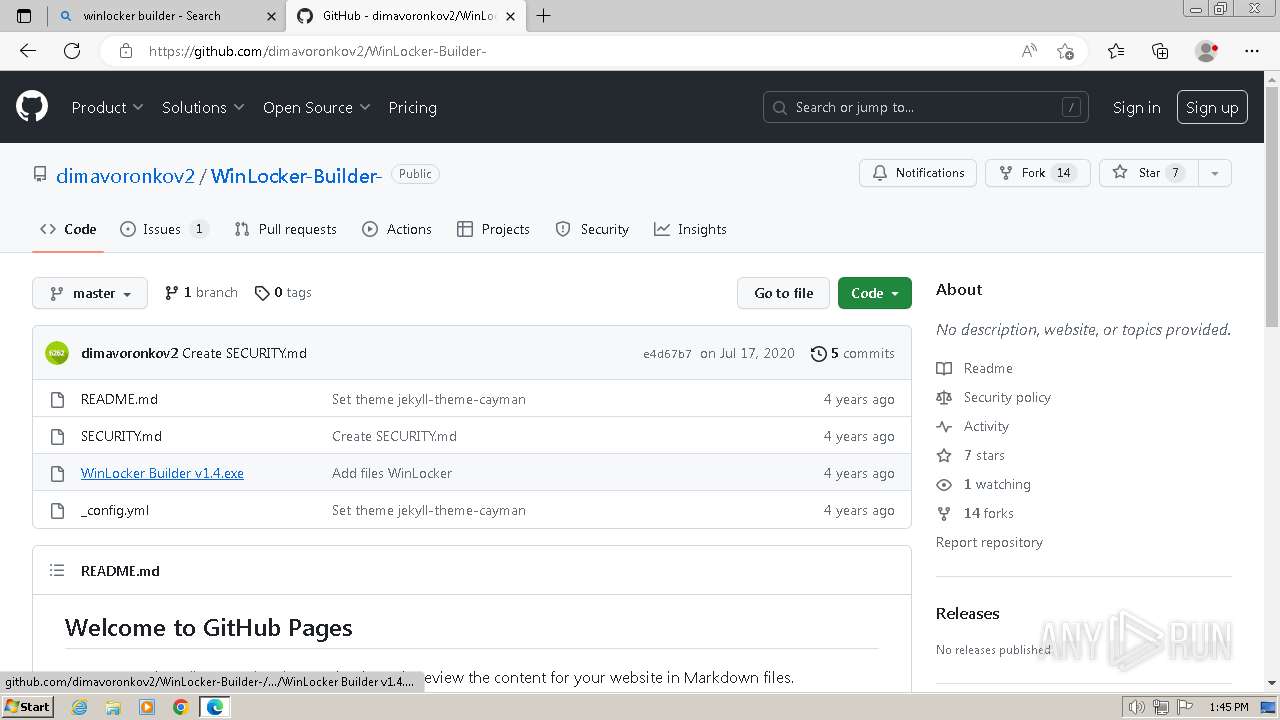Expand the Product menu
This screenshot has height=720, width=1280.
(x=107, y=107)
